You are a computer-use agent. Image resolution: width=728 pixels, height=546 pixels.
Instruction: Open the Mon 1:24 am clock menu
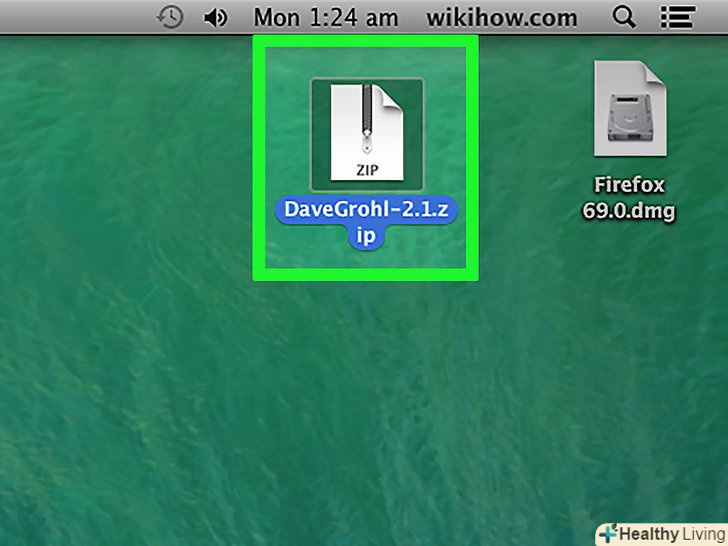coord(325,18)
